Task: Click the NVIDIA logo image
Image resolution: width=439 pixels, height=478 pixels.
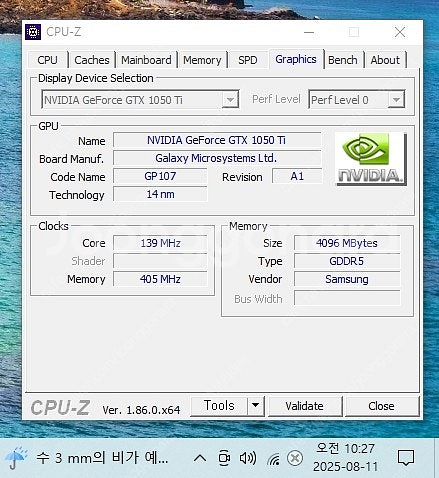Action: (x=370, y=159)
